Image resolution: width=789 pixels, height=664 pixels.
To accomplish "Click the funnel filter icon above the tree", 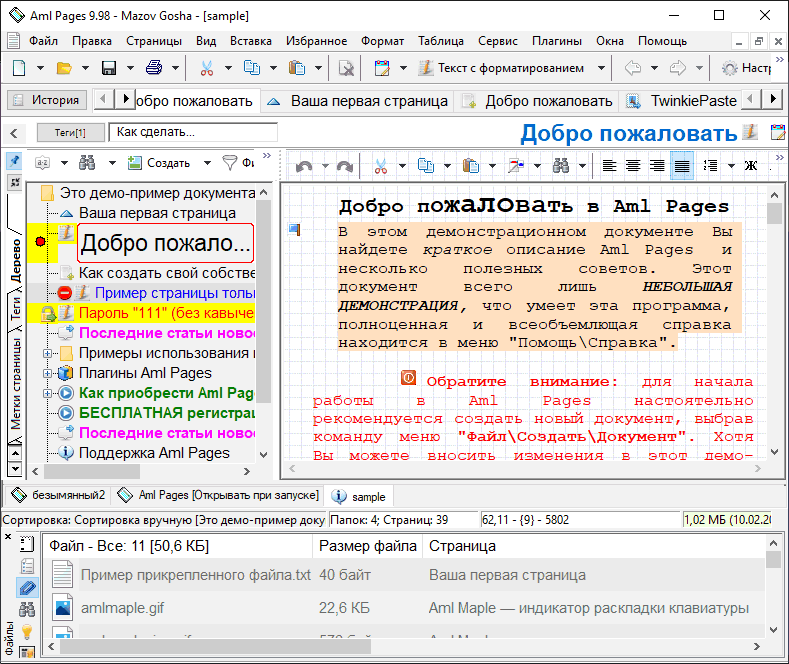I will 229,162.
